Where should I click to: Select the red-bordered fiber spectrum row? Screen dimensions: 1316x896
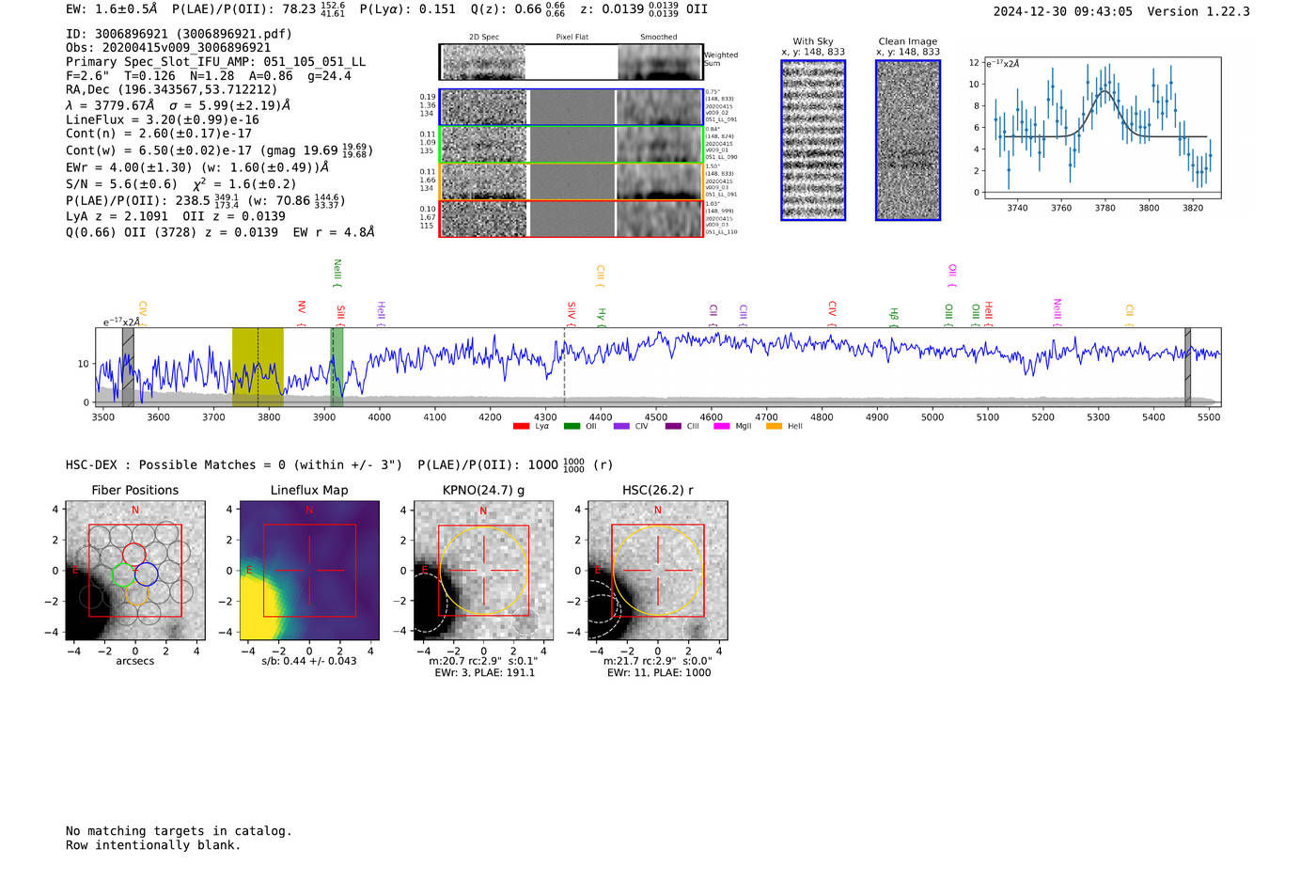572,218
